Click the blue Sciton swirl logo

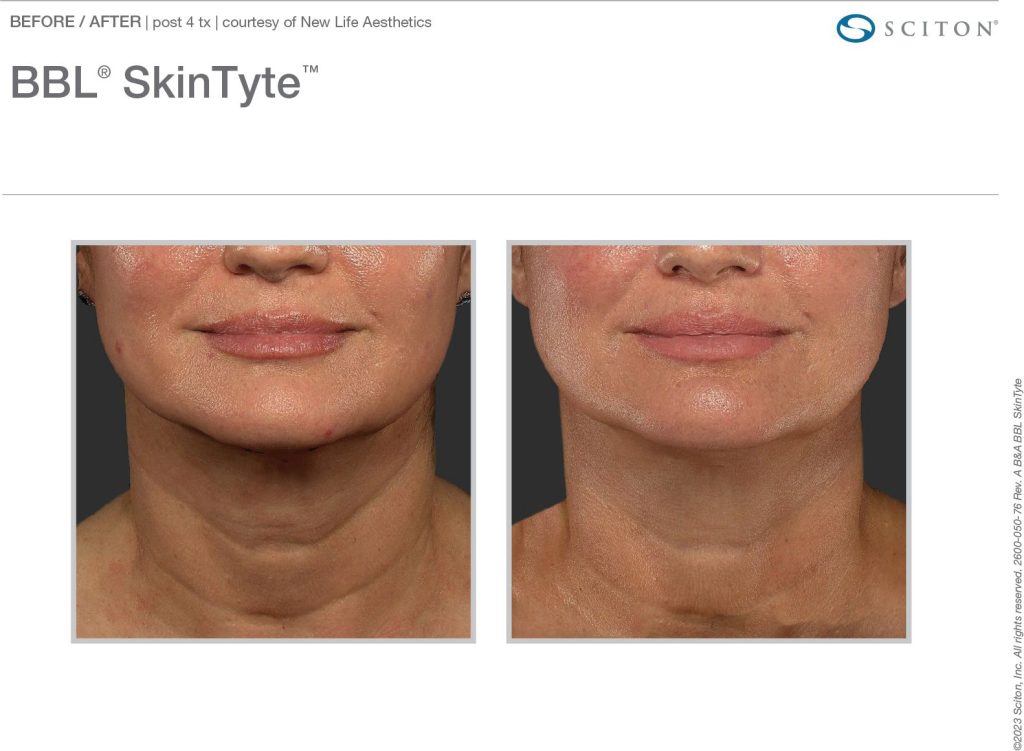tap(856, 28)
